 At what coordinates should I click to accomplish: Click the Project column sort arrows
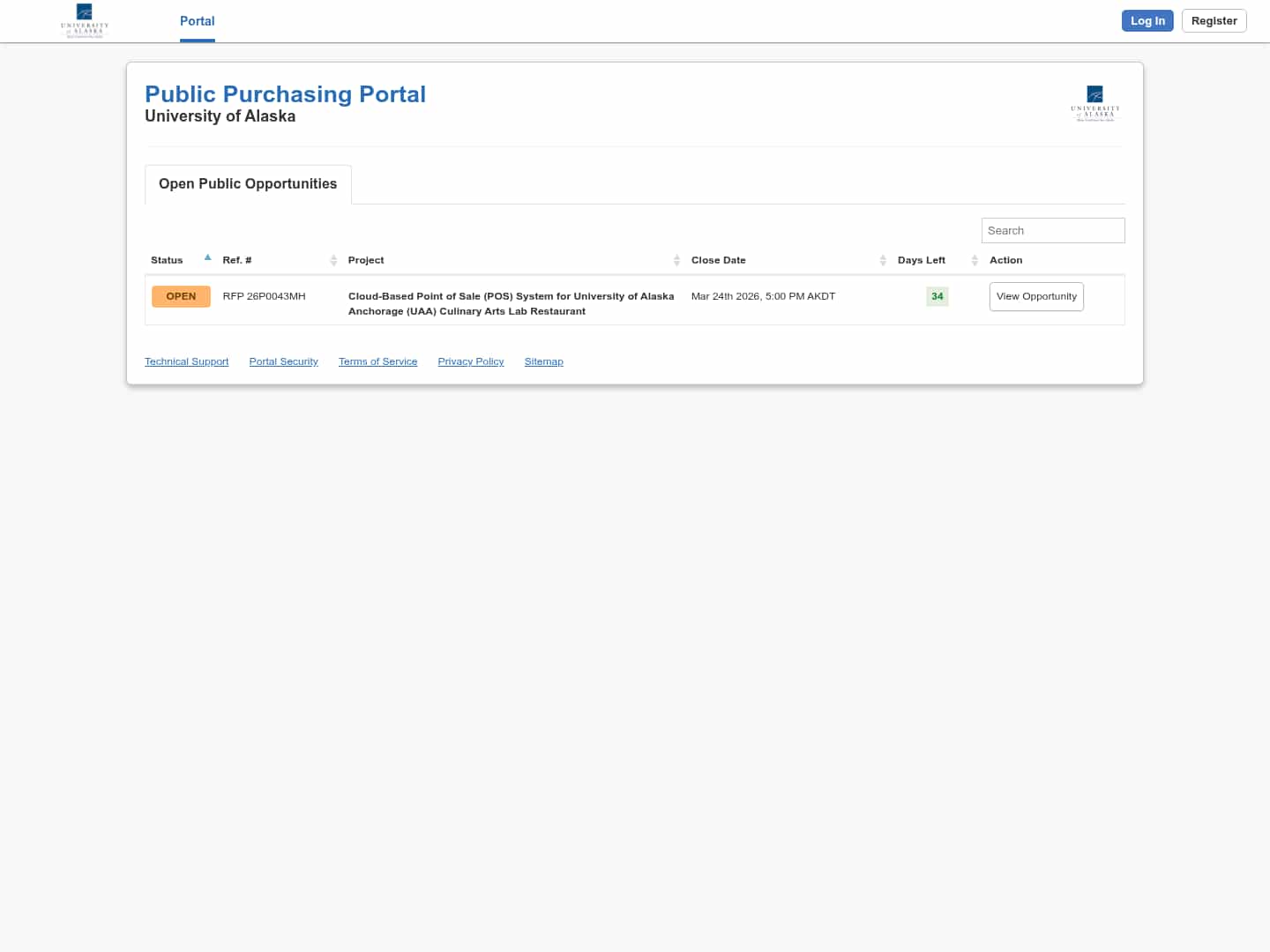click(676, 260)
